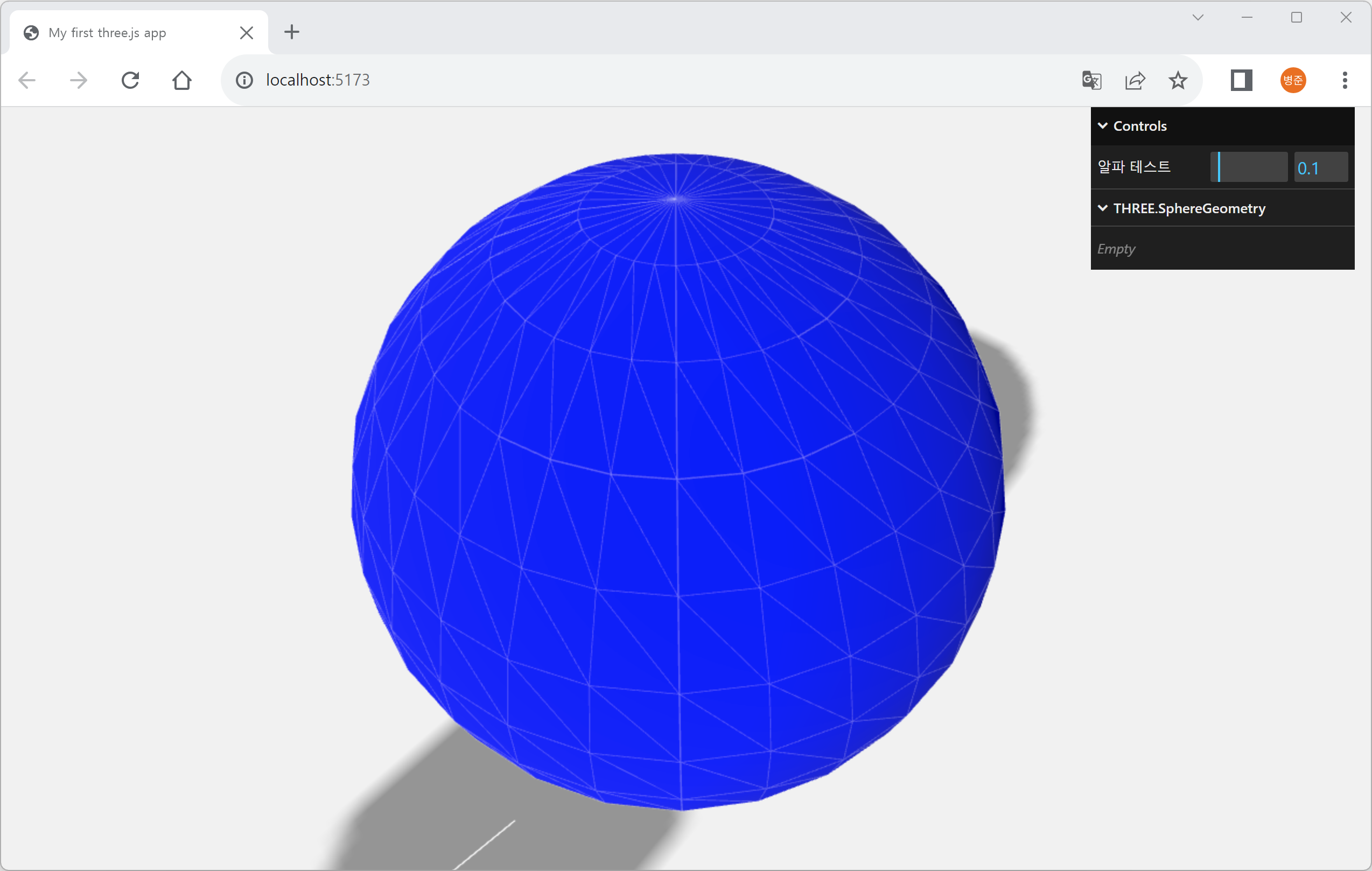
Task: Open the tab search dropdown arrow
Action: pyautogui.click(x=1198, y=18)
